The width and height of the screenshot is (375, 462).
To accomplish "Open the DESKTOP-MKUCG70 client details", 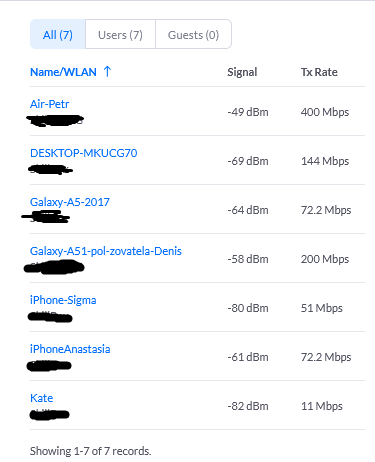I will click(x=84, y=153).
